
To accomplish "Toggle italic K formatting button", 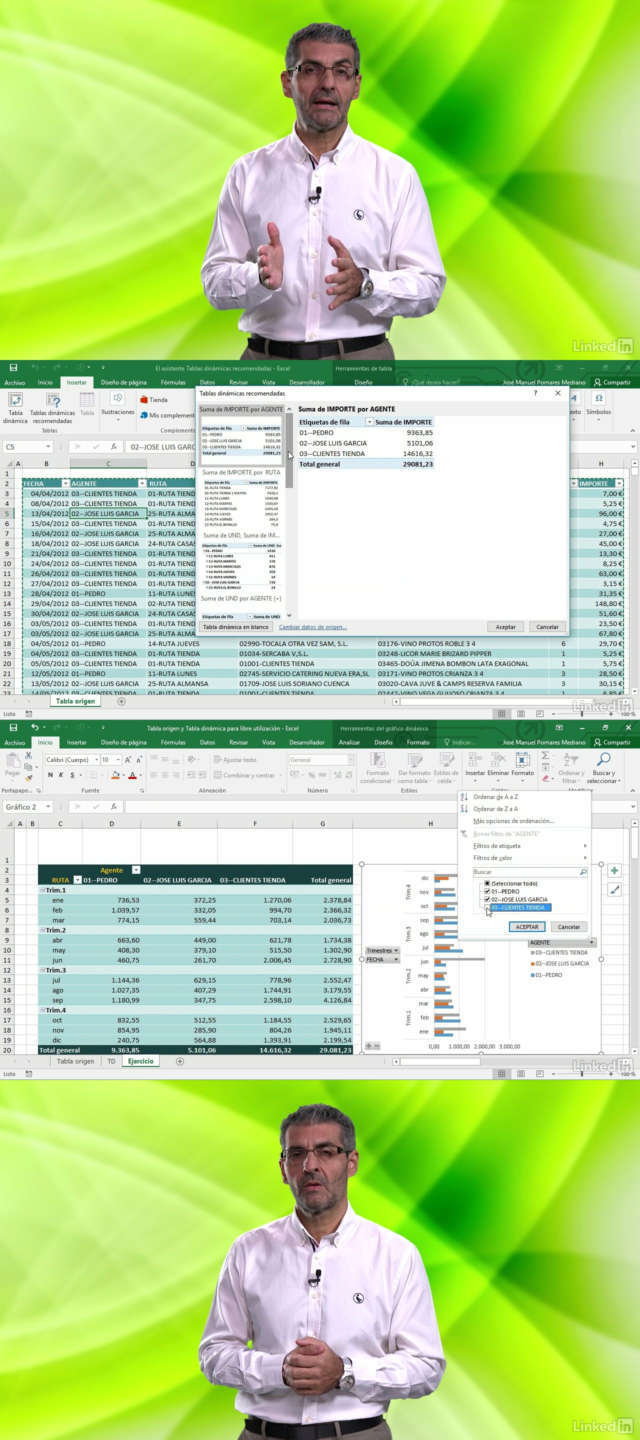I will click(x=60, y=775).
